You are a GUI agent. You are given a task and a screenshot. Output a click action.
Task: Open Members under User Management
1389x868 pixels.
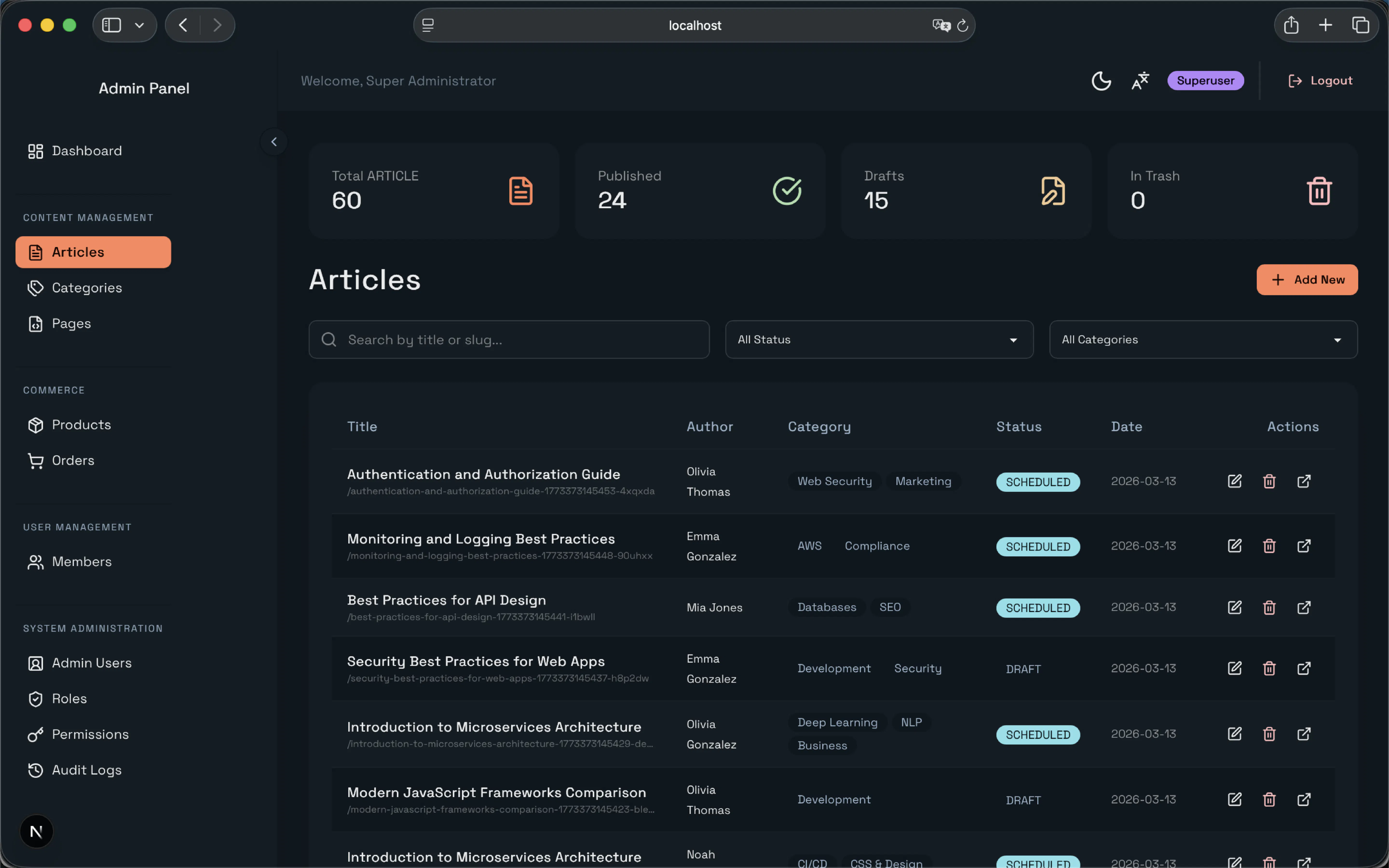(93, 562)
